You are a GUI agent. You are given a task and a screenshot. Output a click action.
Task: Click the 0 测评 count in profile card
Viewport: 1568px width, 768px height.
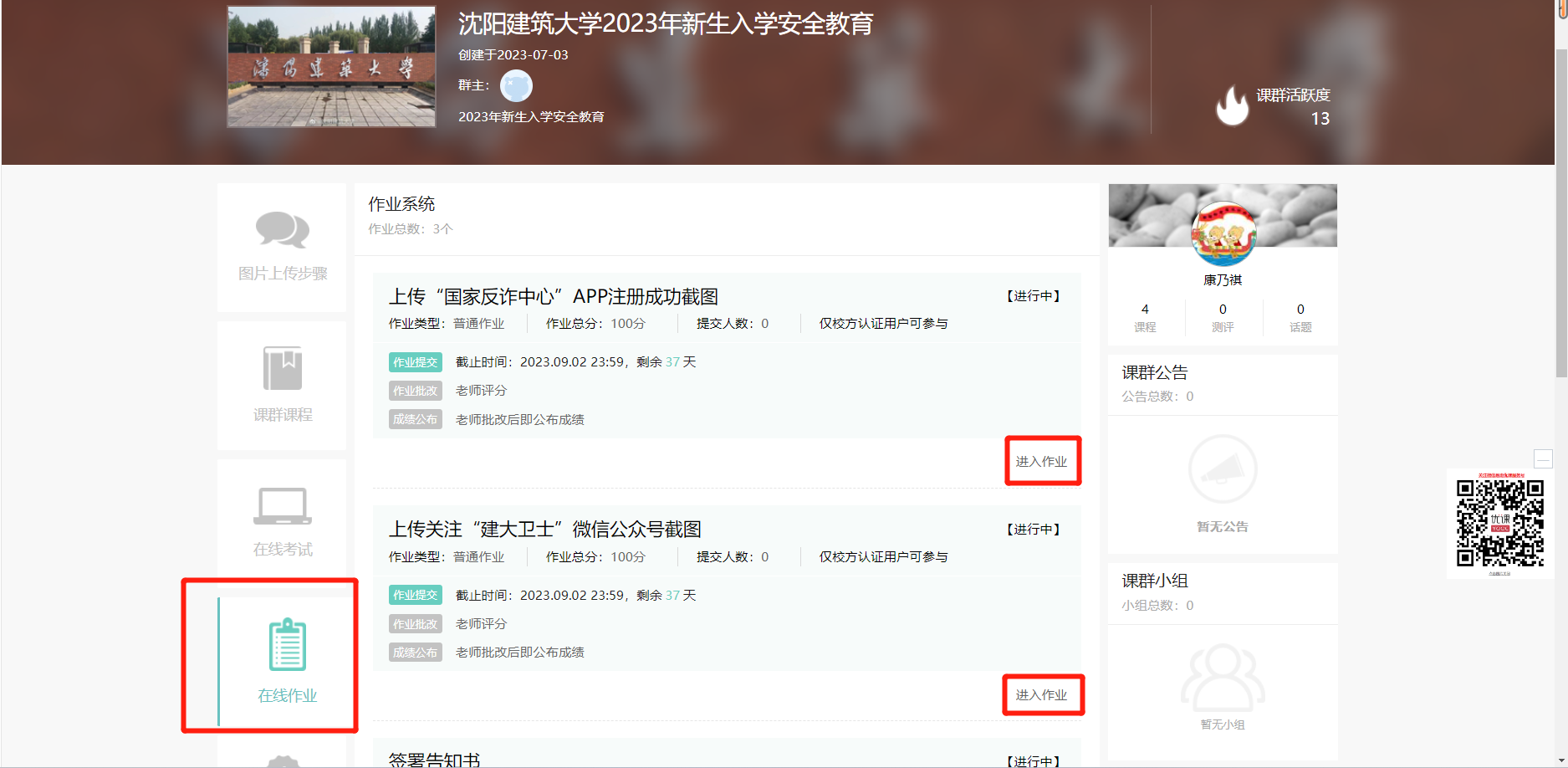1223,317
